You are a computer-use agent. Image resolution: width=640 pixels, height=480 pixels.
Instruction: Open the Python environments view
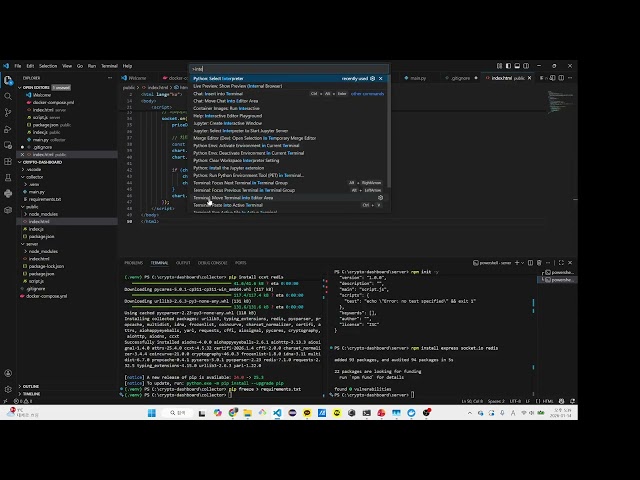8,193
